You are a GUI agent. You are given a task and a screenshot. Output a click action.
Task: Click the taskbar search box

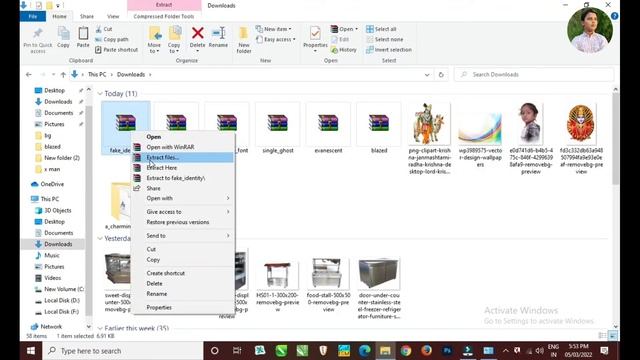123,351
